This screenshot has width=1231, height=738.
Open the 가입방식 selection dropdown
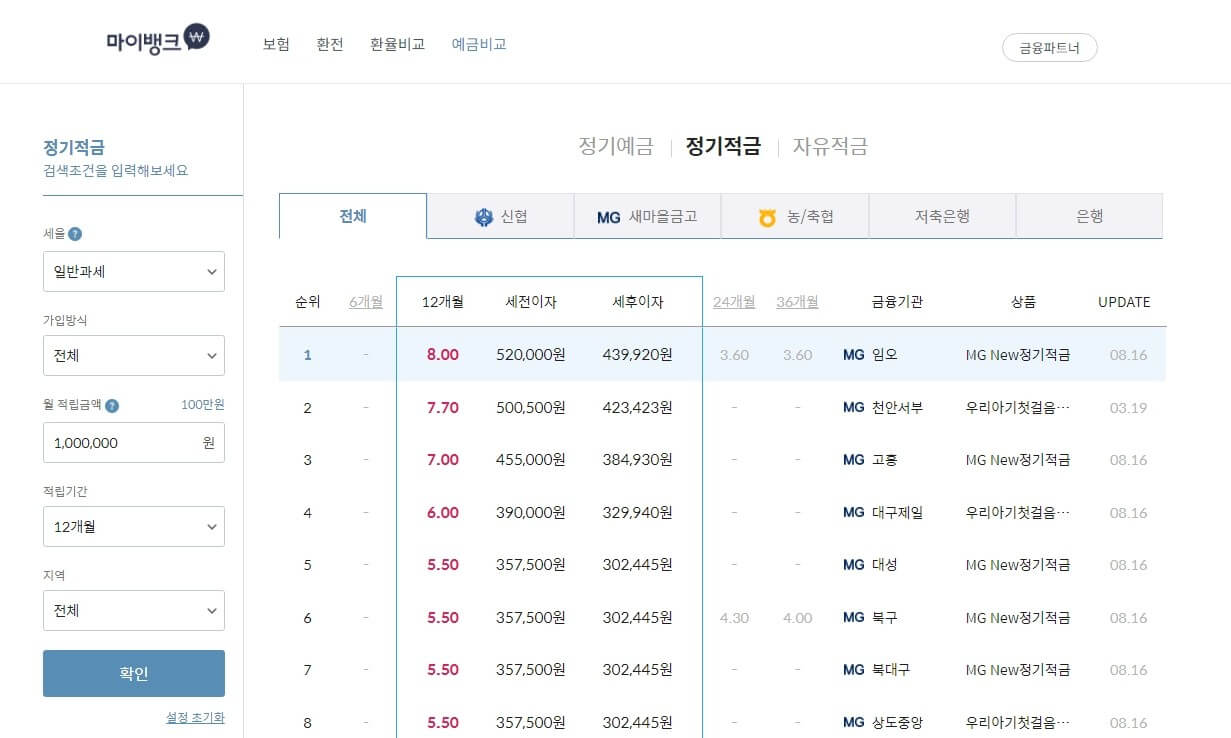point(134,355)
